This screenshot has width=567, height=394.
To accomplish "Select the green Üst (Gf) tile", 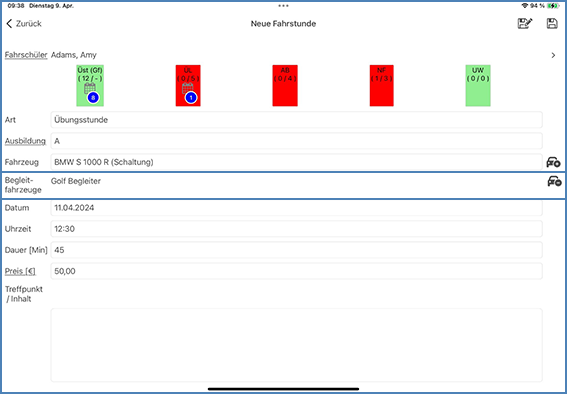I will point(90,86).
